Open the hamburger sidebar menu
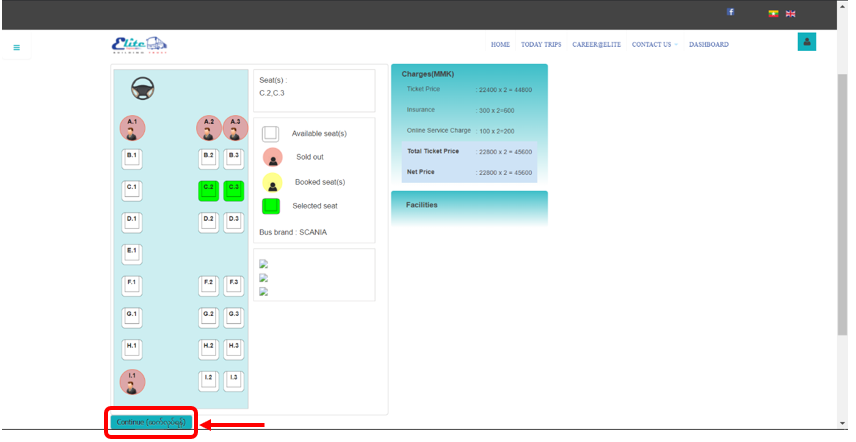 16,47
